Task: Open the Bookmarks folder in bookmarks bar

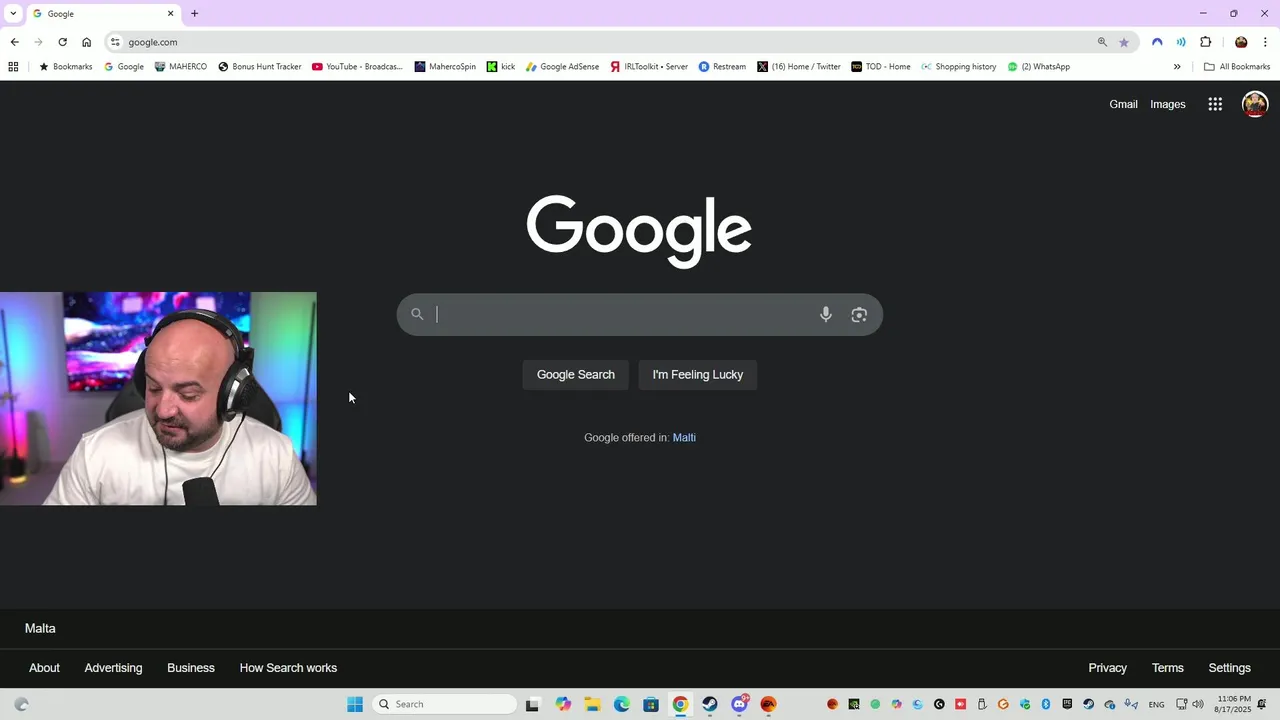Action: pyautogui.click(x=65, y=67)
